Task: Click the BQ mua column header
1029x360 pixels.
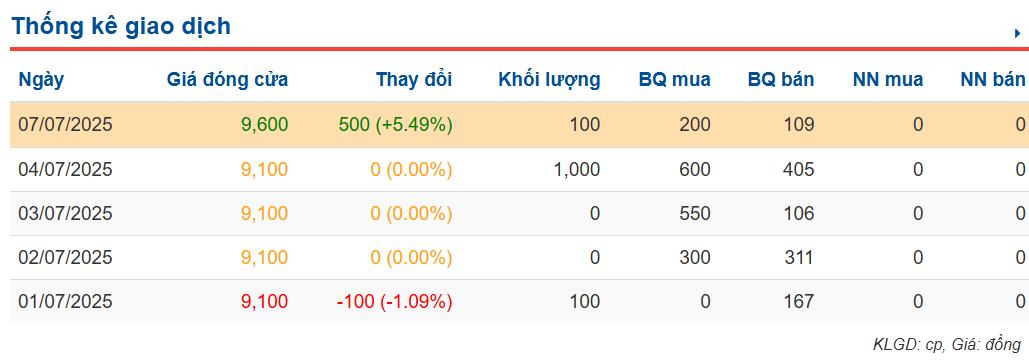Action: pos(675,80)
